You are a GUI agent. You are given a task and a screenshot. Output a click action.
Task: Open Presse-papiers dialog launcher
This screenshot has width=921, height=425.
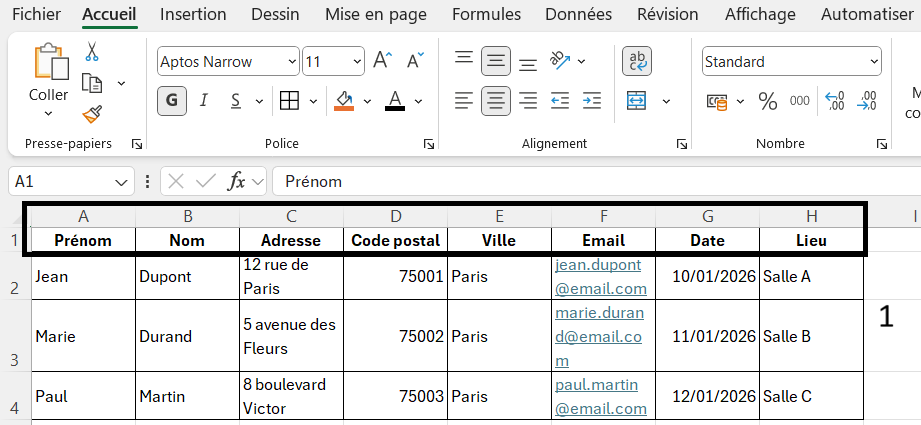pos(137,144)
